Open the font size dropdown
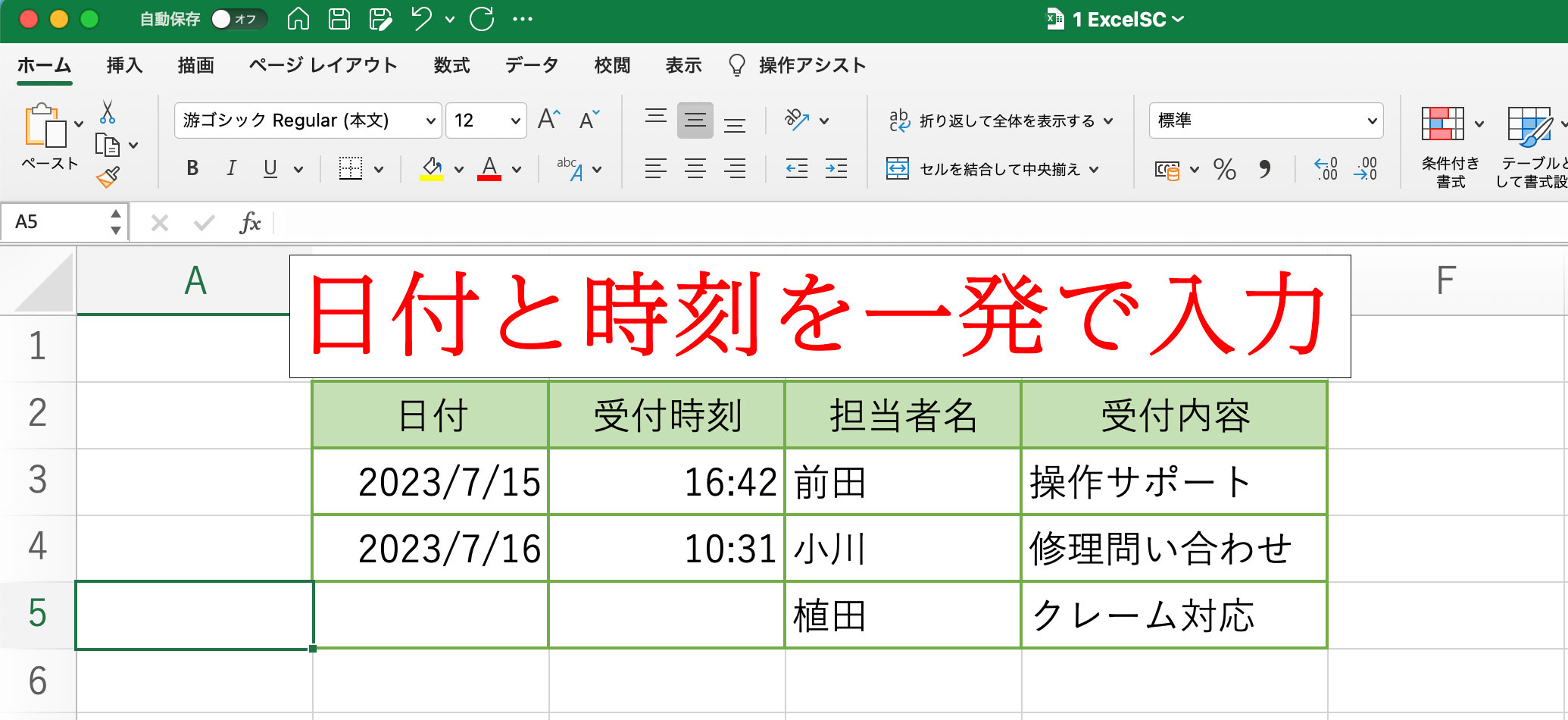This screenshot has width=1568, height=720. click(515, 121)
